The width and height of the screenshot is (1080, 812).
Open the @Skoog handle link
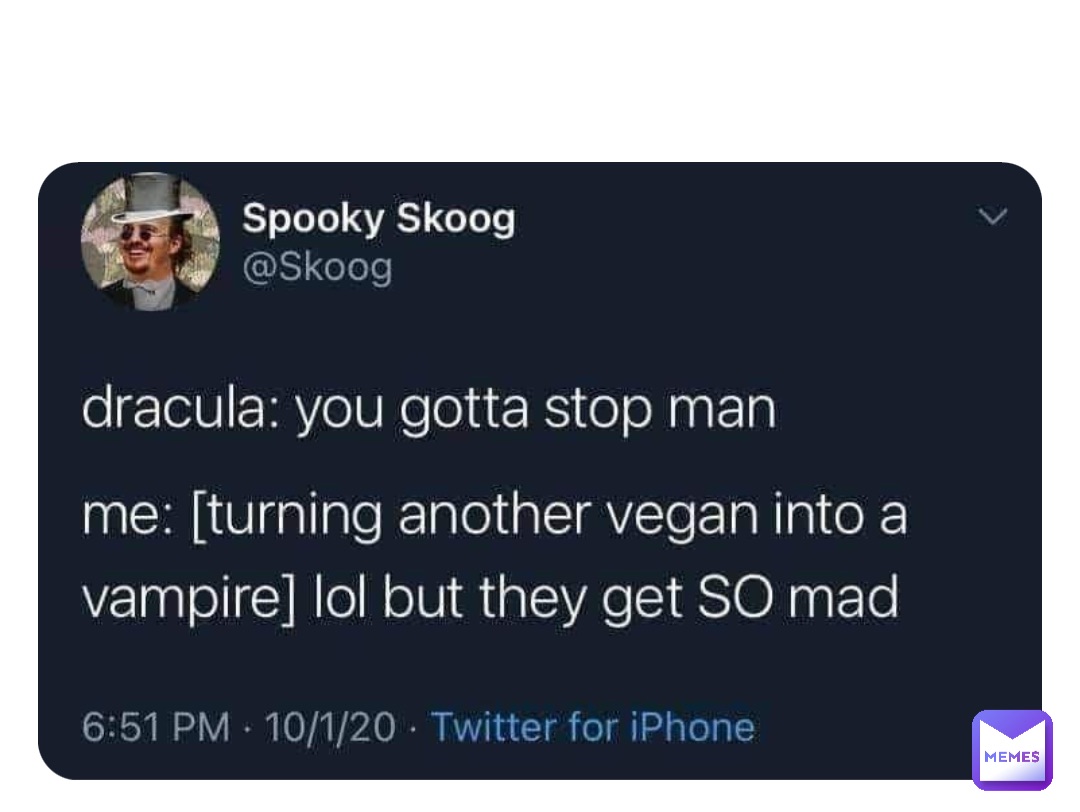tap(318, 267)
